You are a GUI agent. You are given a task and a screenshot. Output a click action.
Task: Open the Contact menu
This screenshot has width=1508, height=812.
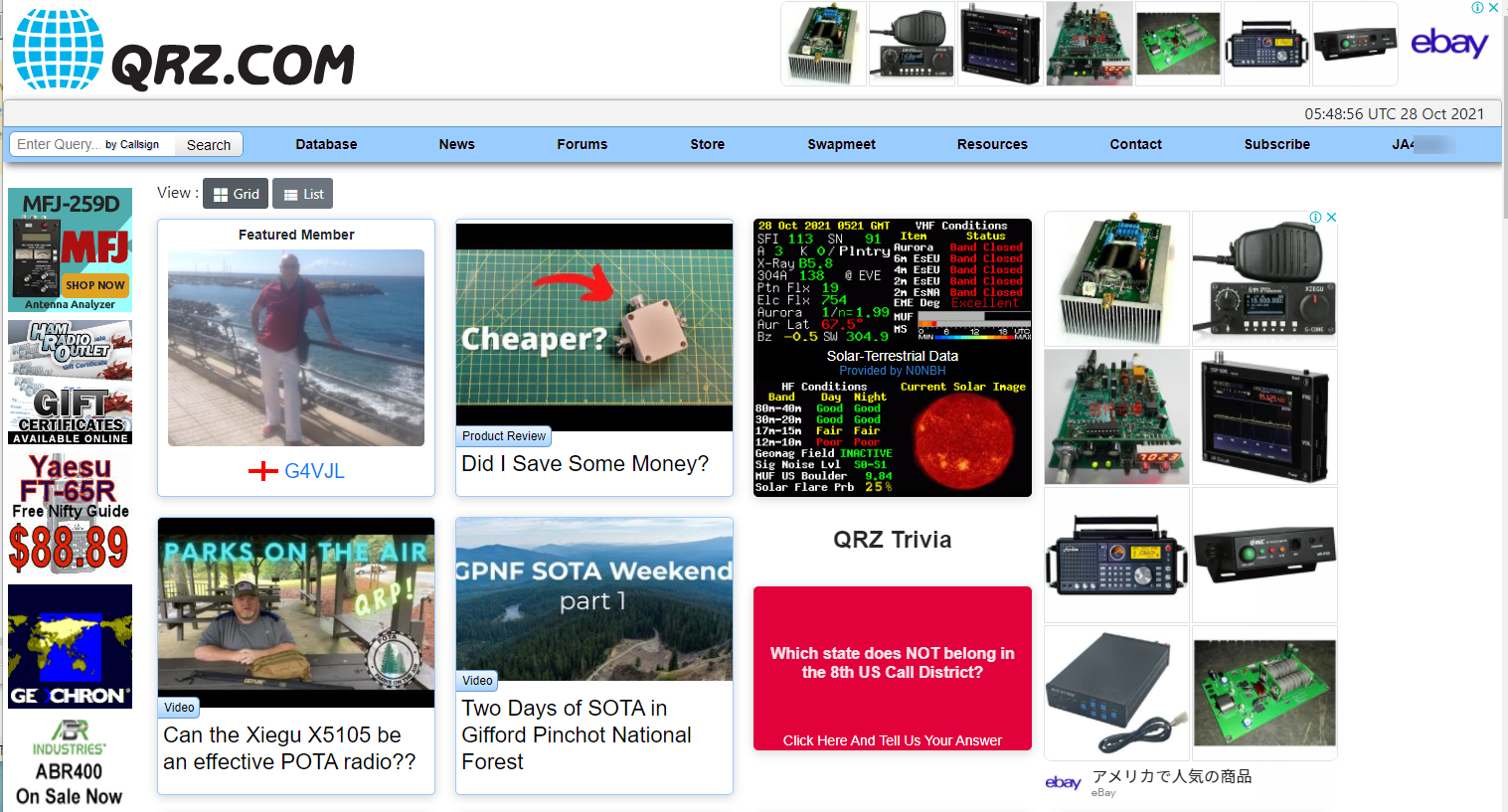tap(1136, 144)
